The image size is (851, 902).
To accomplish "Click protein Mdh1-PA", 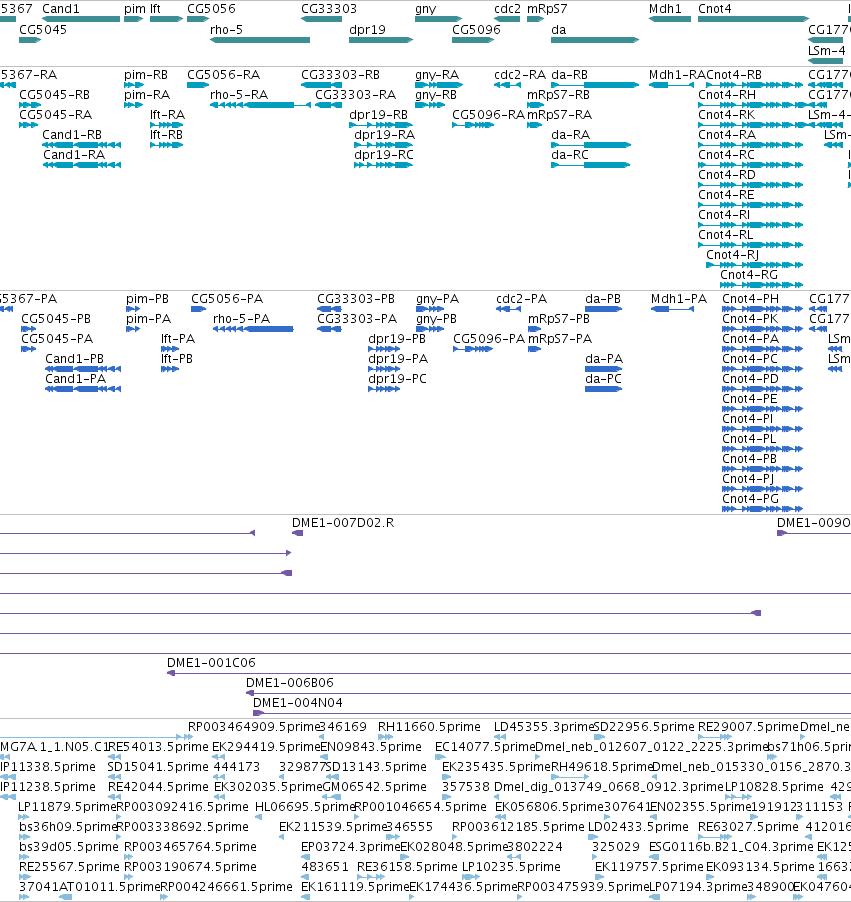I will point(678,299).
